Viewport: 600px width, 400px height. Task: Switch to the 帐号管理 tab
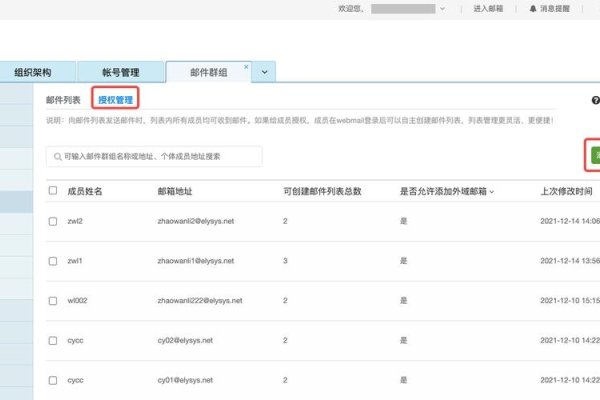click(x=121, y=72)
